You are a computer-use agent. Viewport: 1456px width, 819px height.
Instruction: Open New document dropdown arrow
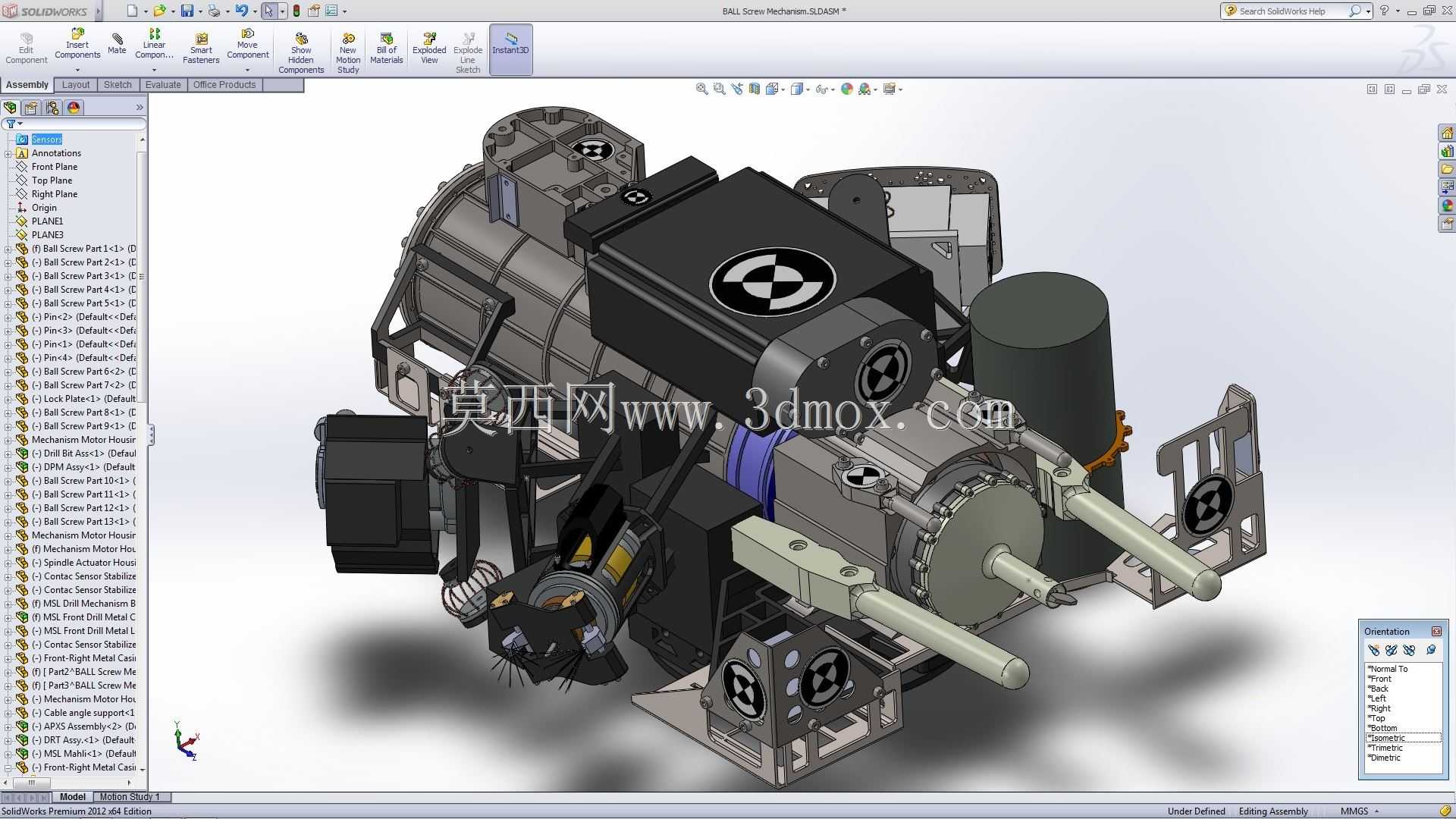(146, 11)
